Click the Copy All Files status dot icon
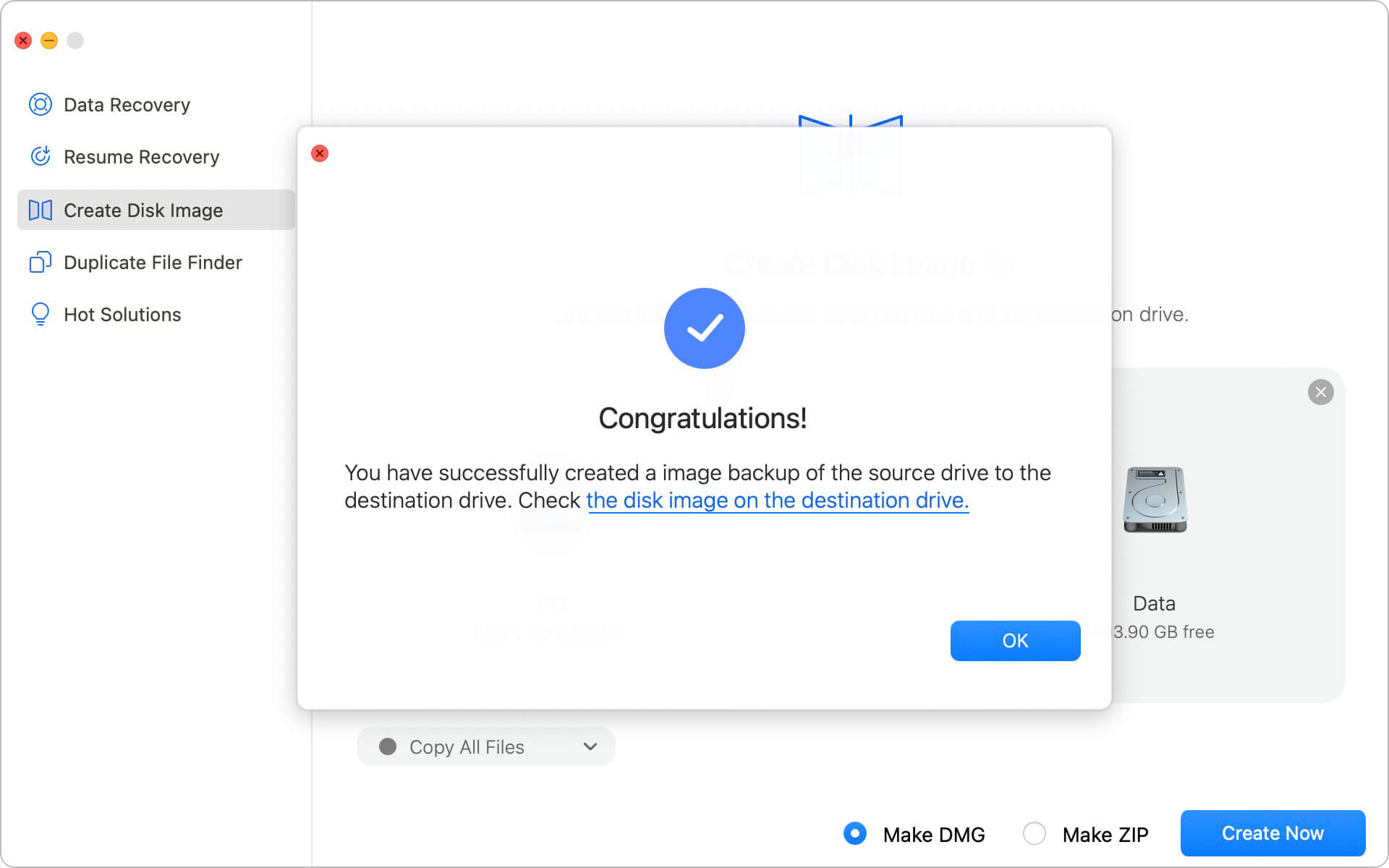The height and width of the screenshot is (868, 1389). click(388, 746)
